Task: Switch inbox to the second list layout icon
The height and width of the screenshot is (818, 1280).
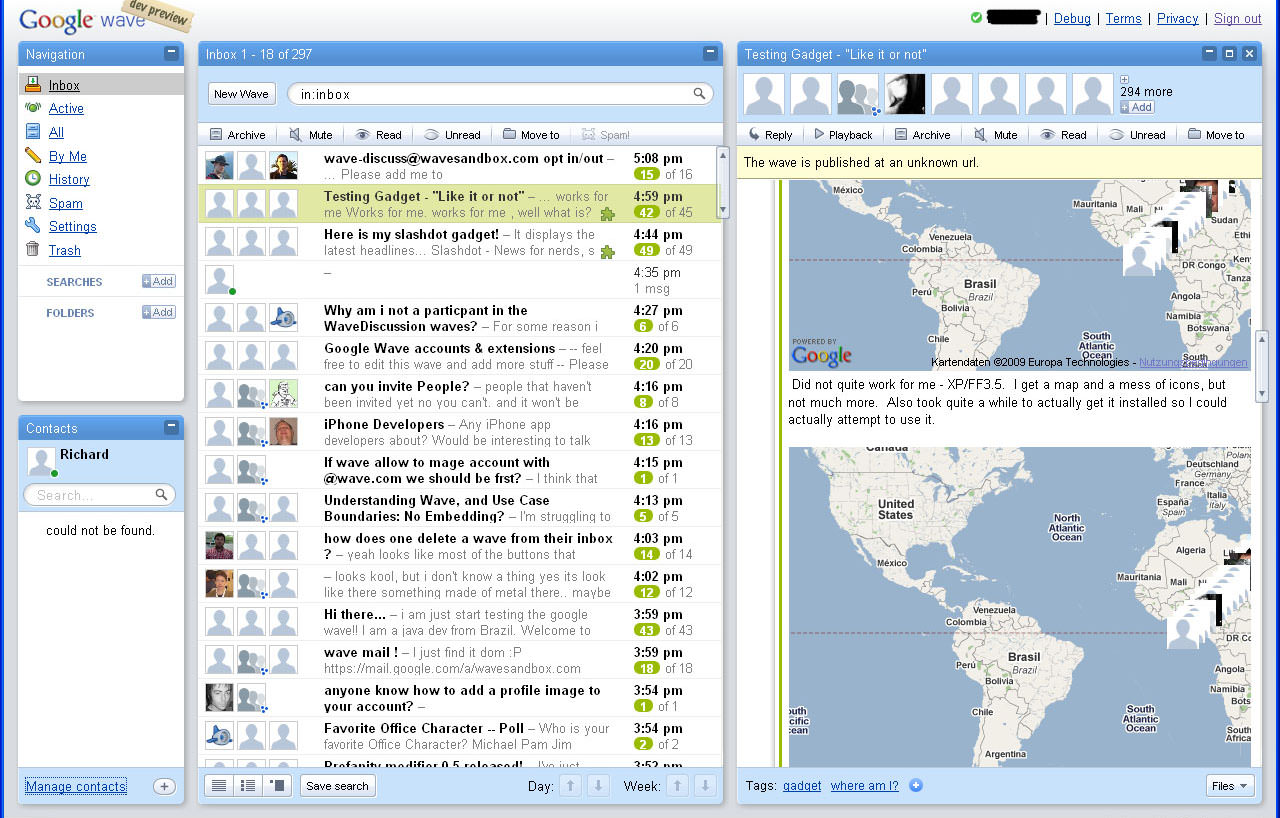Action: click(248, 786)
